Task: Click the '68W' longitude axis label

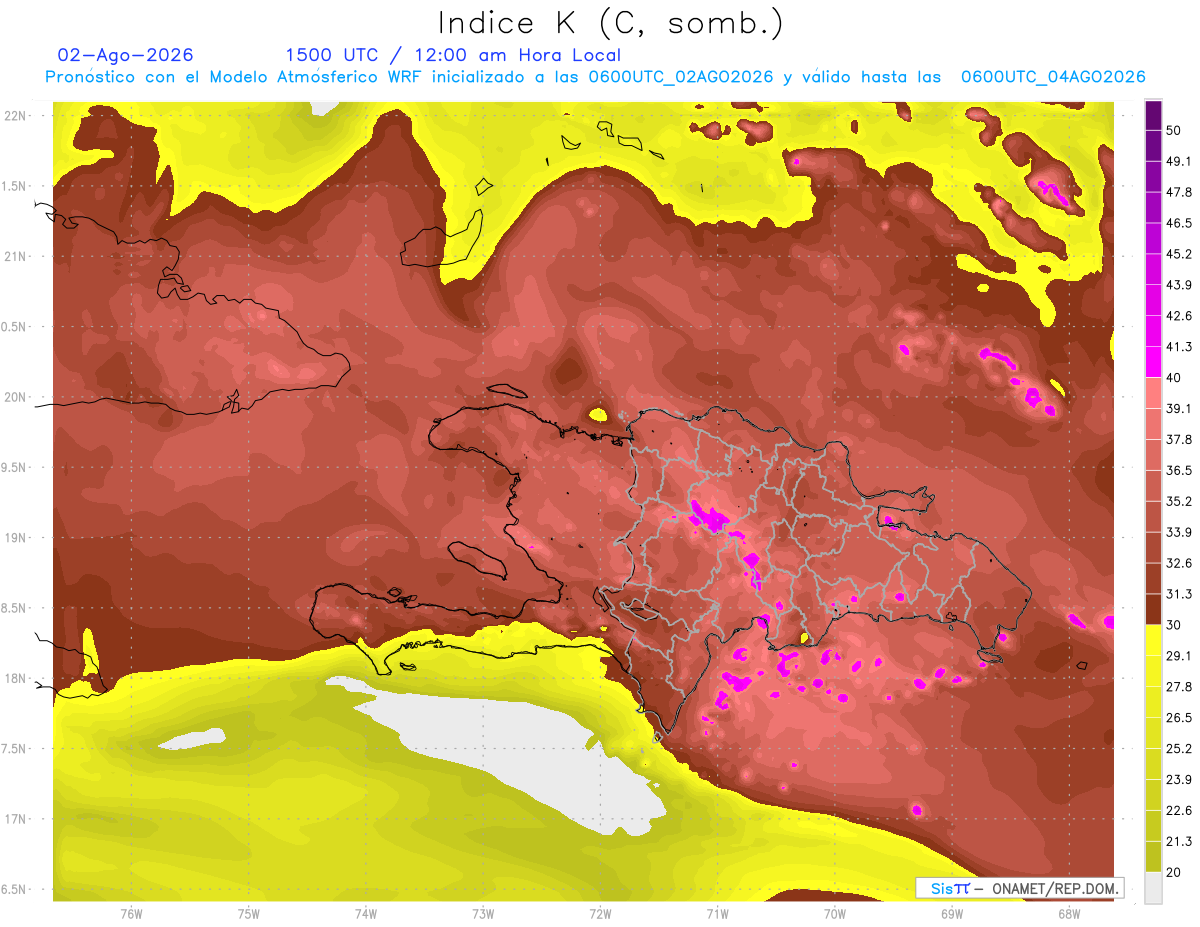Action: tap(1069, 914)
